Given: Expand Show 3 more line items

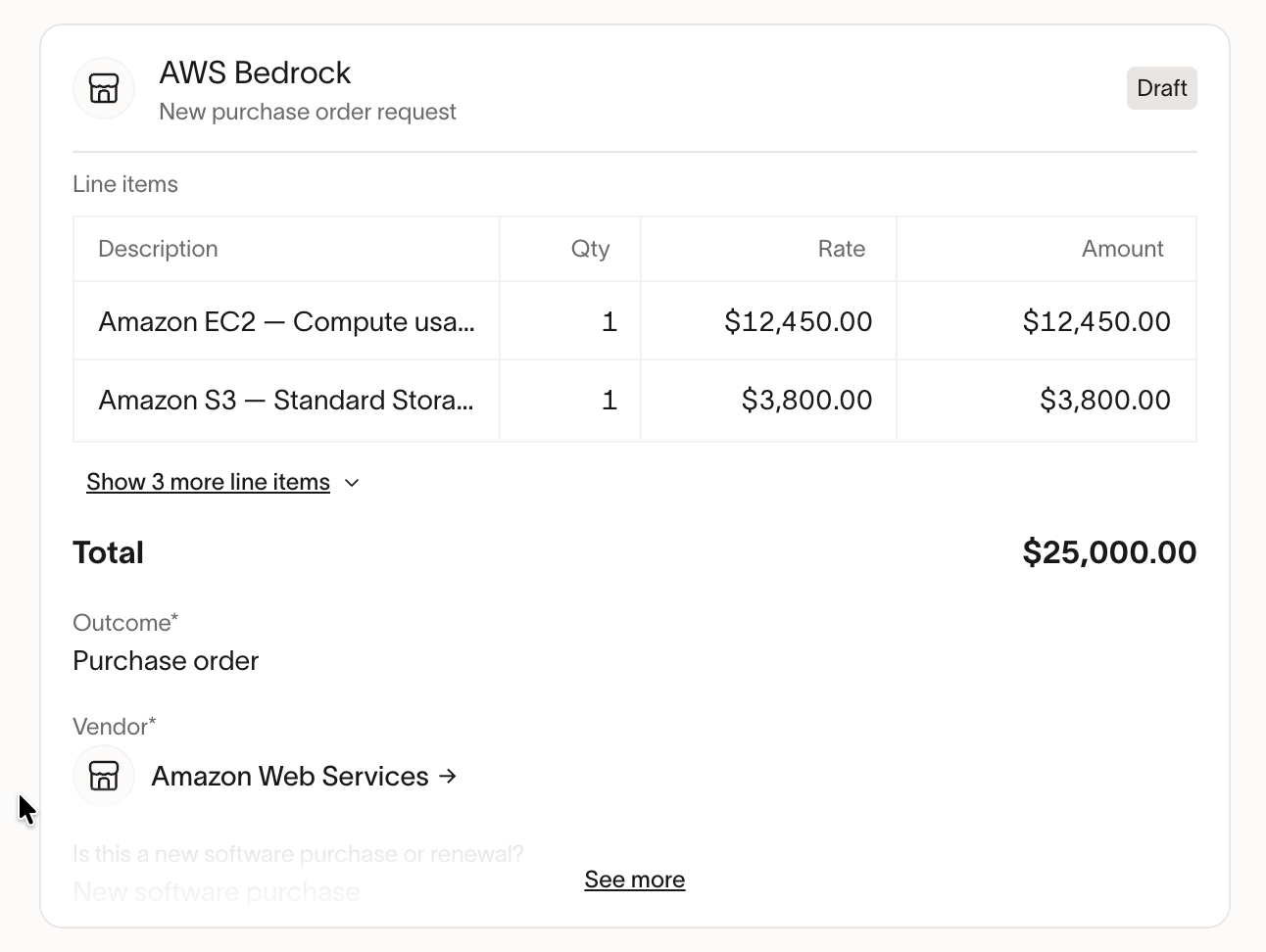Looking at the screenshot, I should coord(208,482).
